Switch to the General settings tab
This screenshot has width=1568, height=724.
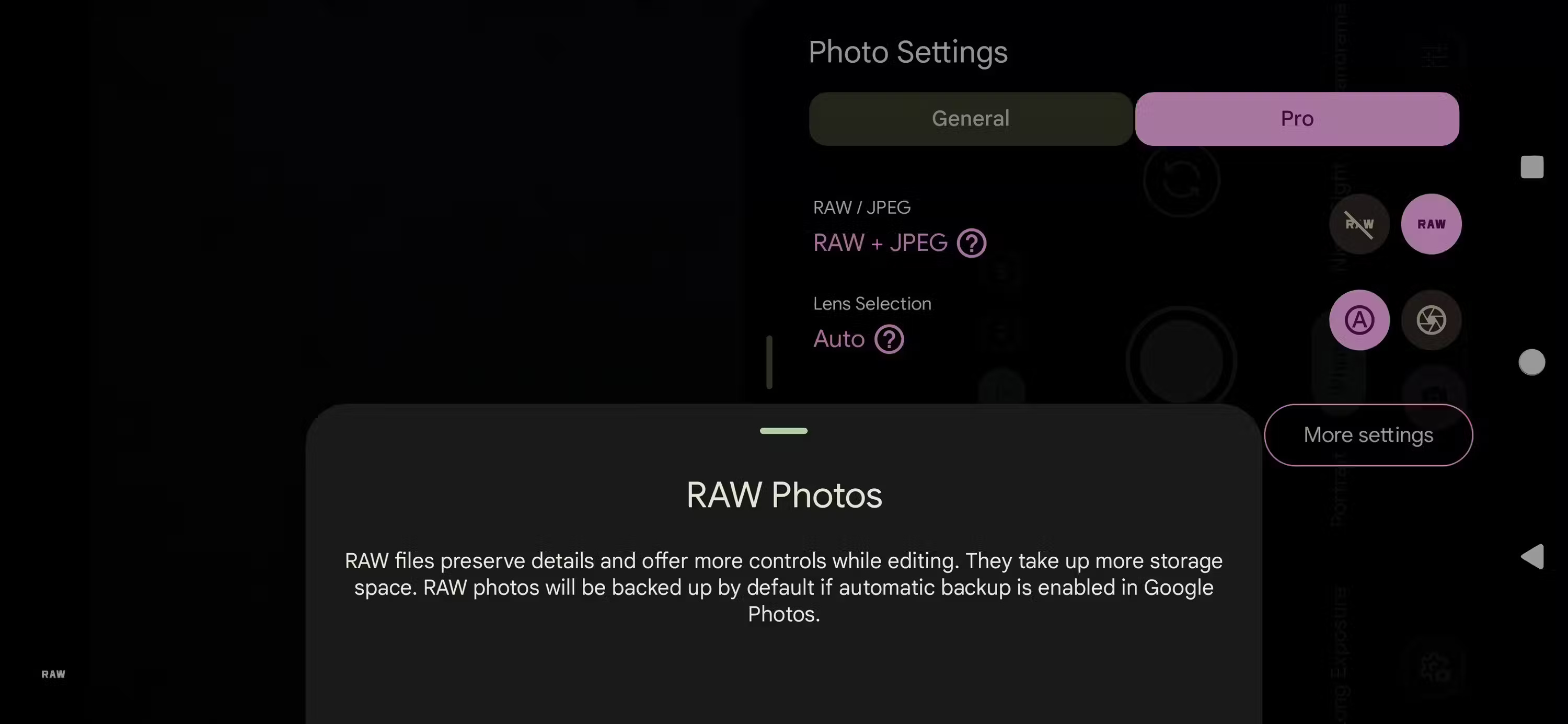coord(970,119)
